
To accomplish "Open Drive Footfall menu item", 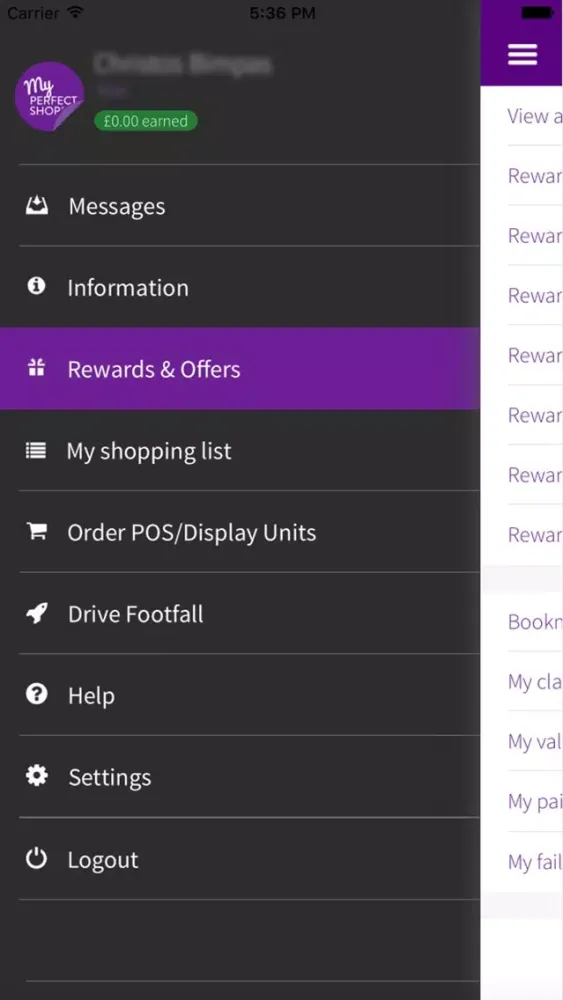I will point(240,614).
